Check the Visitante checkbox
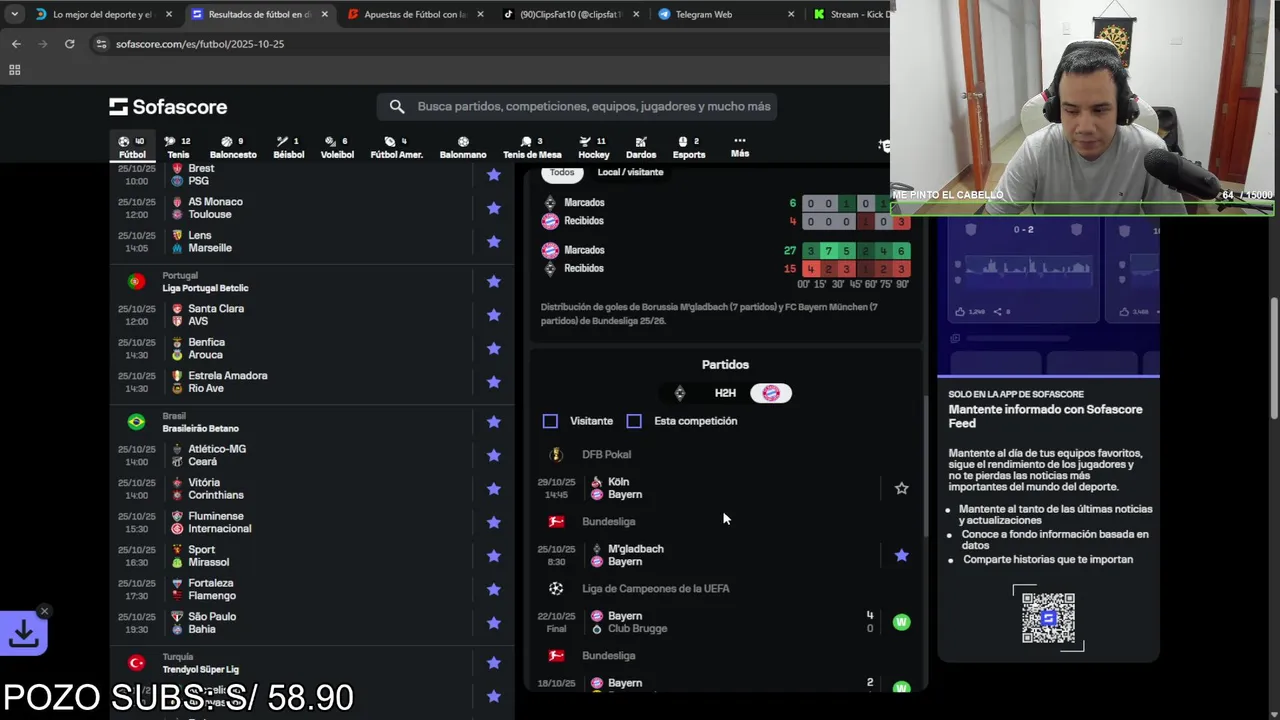Image resolution: width=1280 pixels, height=720 pixels. (550, 421)
